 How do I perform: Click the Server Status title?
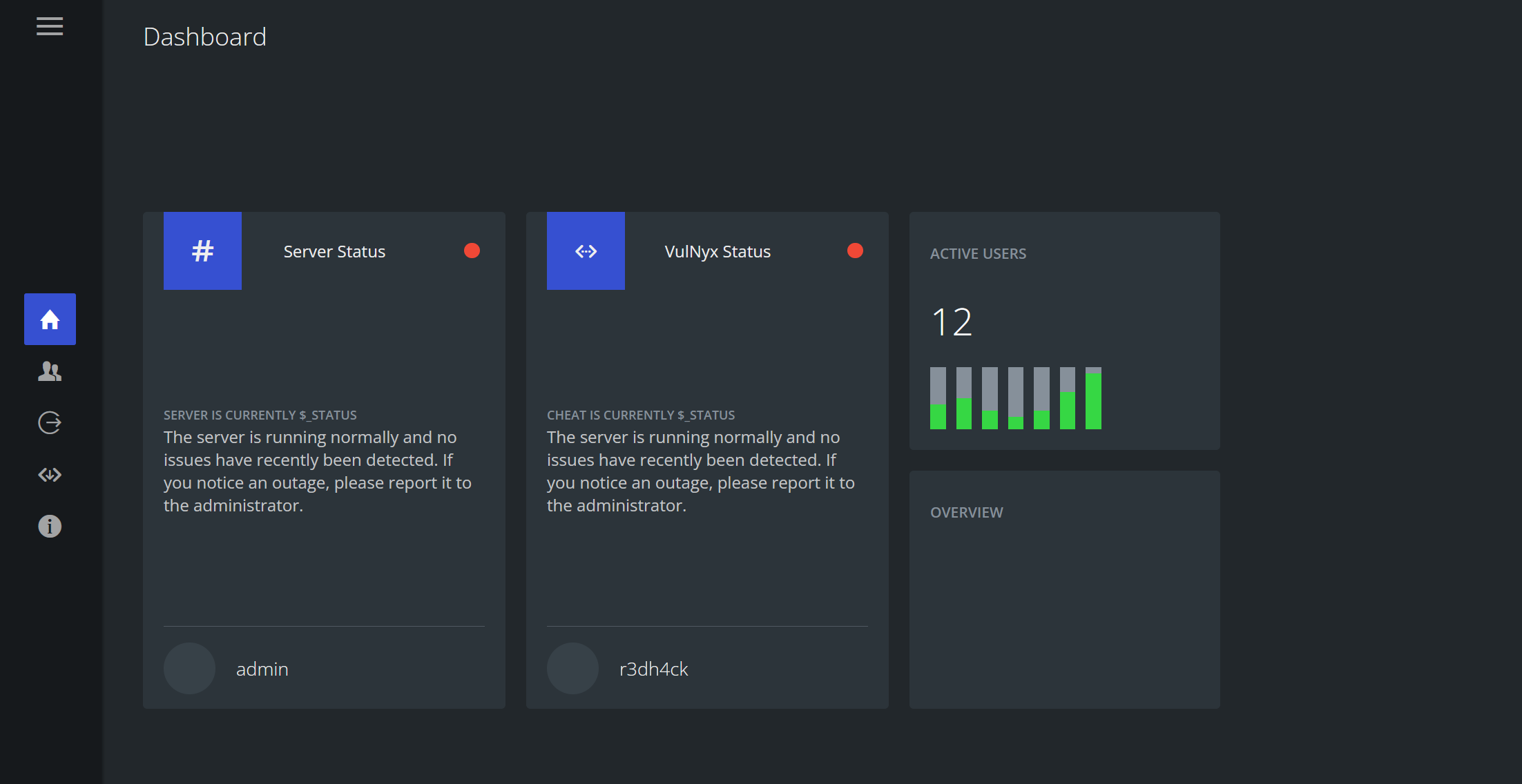point(334,251)
